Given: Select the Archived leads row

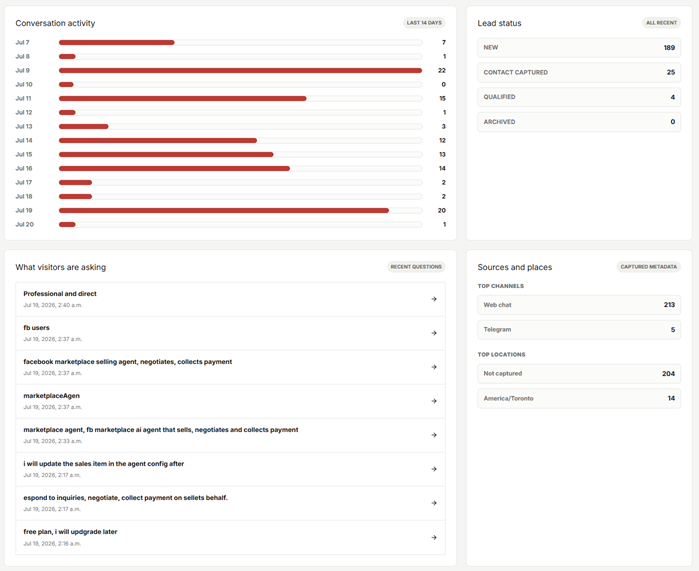Looking at the screenshot, I should pyautogui.click(x=579, y=122).
